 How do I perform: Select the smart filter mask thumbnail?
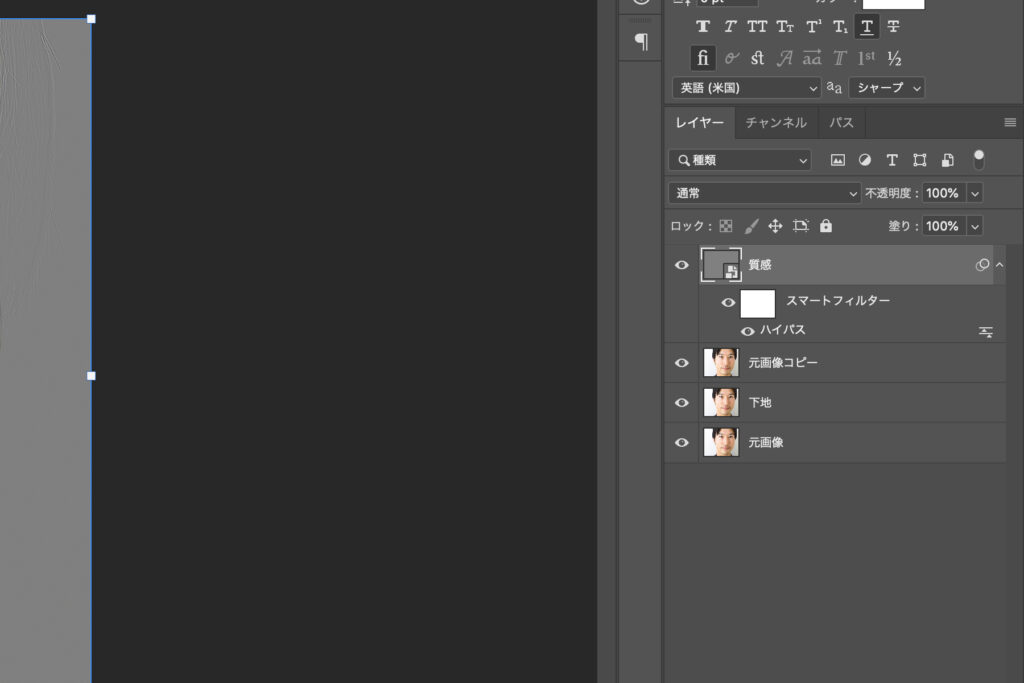(x=758, y=304)
